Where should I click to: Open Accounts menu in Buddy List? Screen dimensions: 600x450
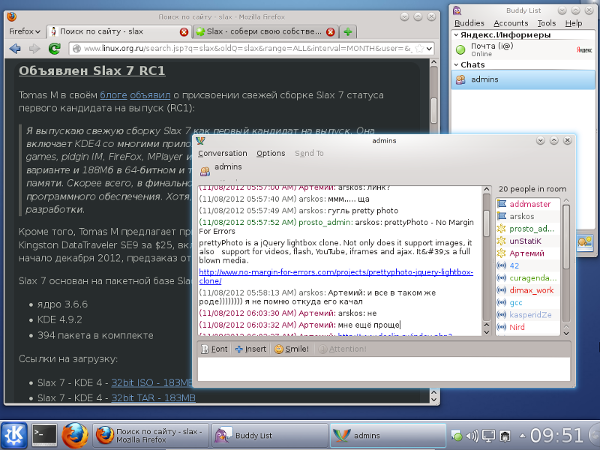tap(511, 23)
